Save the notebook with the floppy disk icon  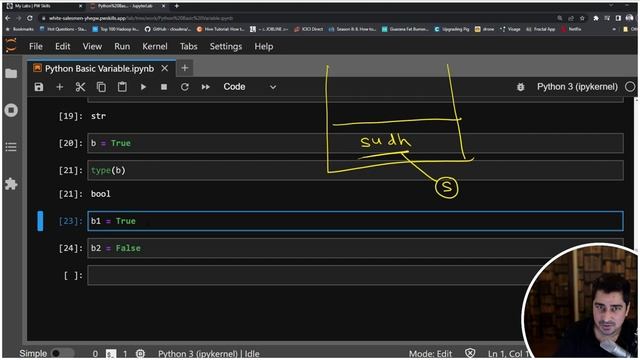[x=39, y=87]
